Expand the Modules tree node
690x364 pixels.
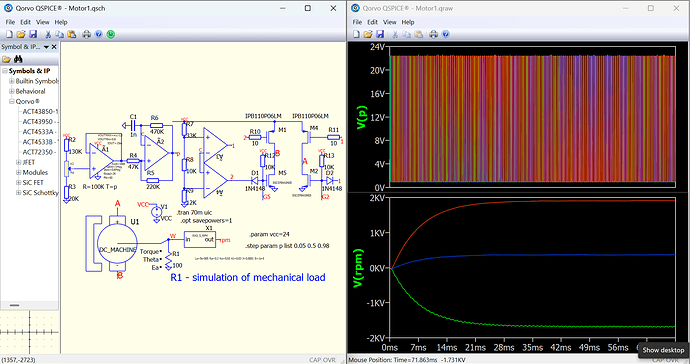coord(18,173)
